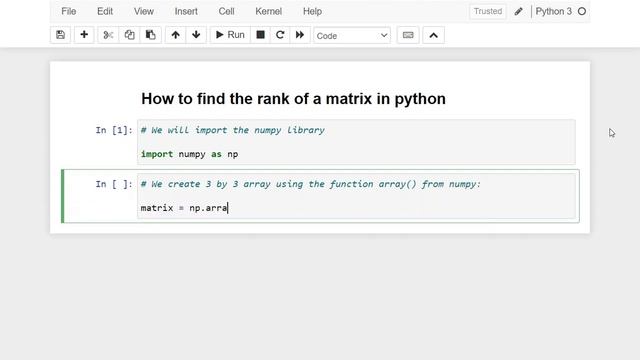Screen dimensions: 640x360
Task: Click the 'In [1]:' prompt
Action: click(x=114, y=130)
